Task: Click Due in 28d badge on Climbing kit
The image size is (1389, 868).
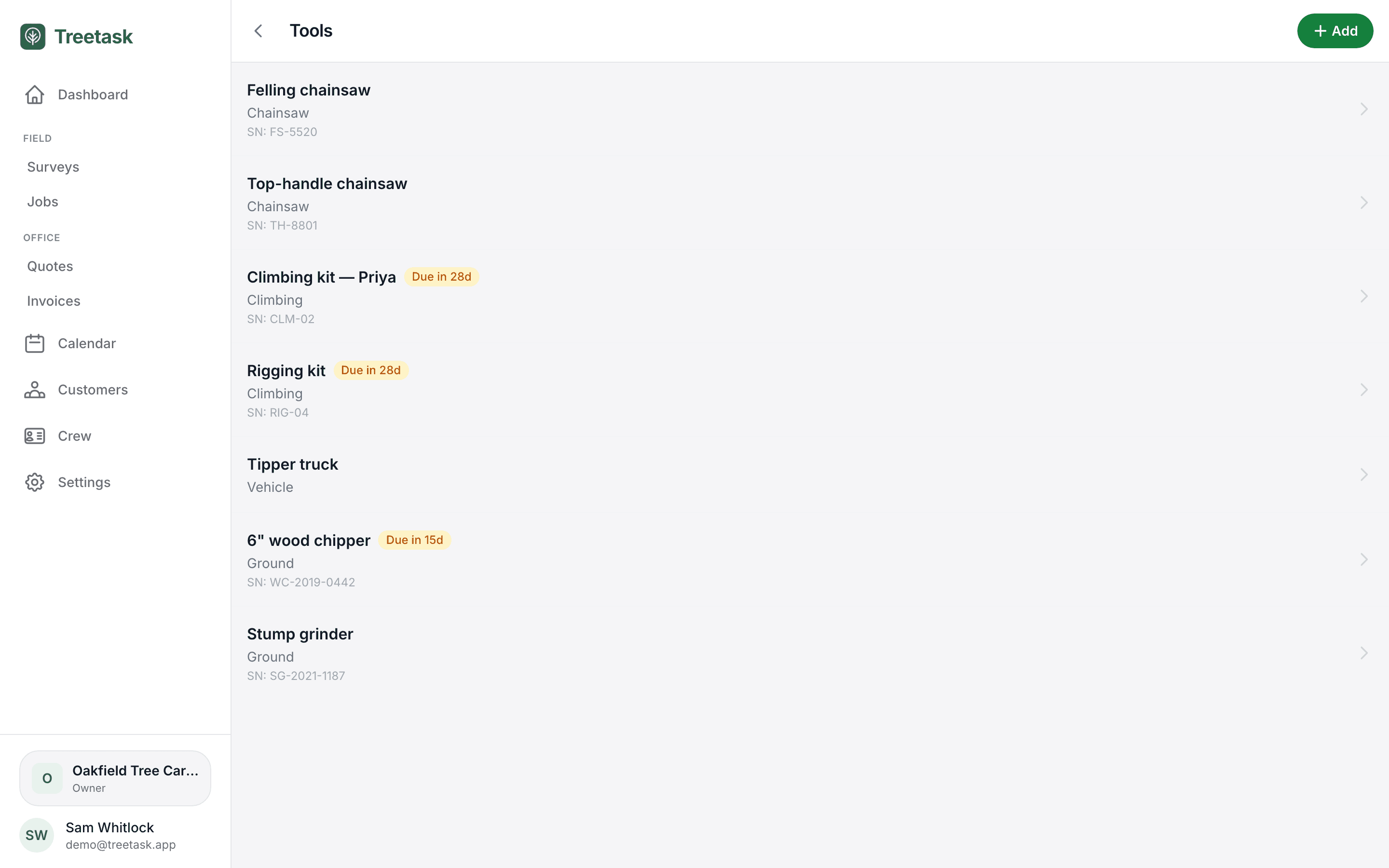Action: point(441,277)
